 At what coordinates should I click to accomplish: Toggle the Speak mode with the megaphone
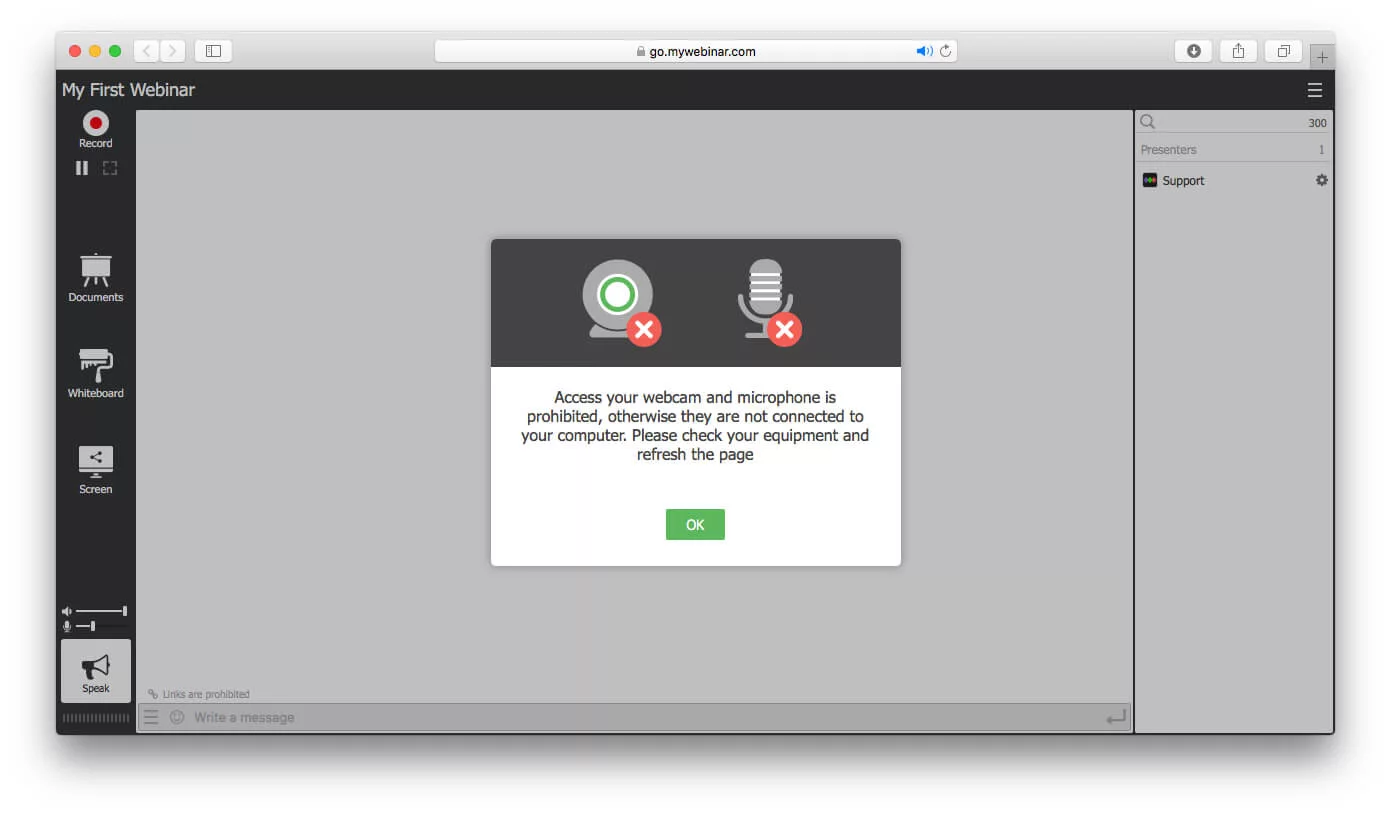pos(95,670)
